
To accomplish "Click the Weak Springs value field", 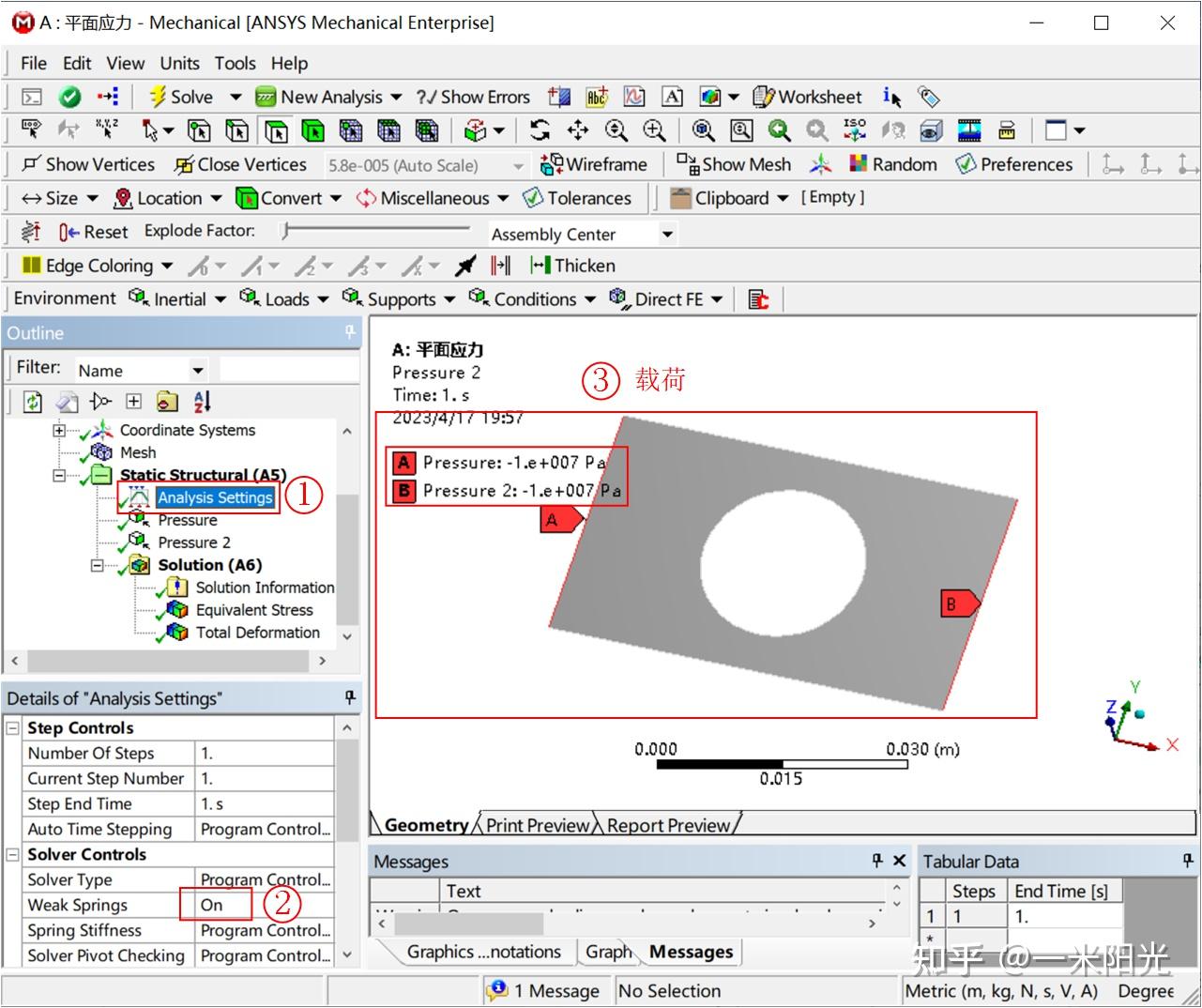I will [264, 905].
